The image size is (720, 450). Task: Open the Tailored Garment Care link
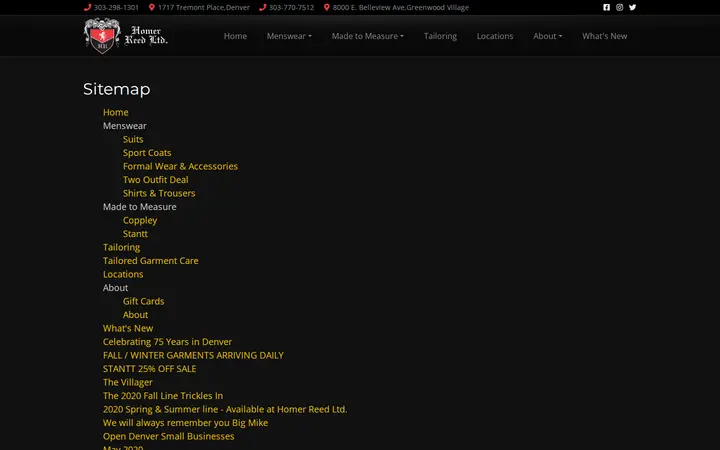tap(151, 261)
